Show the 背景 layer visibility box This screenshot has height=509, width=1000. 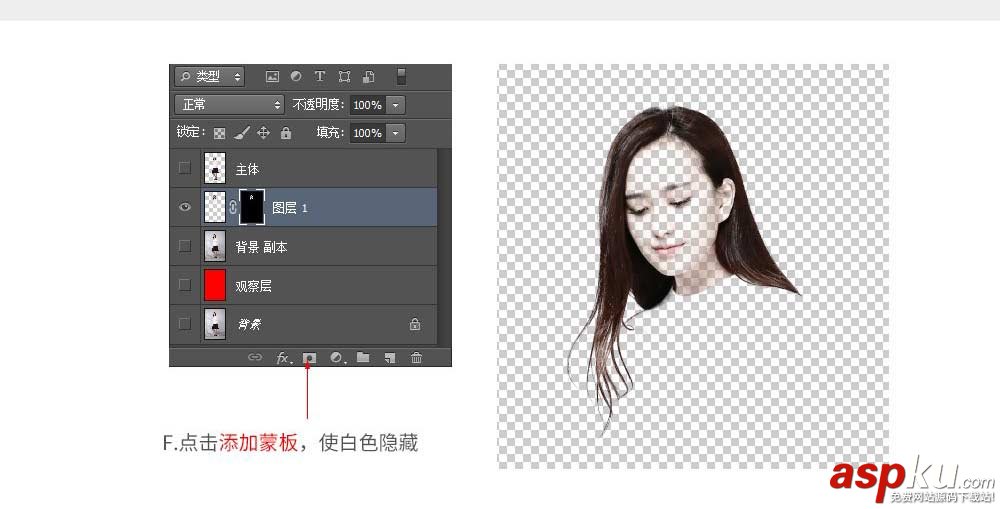[185, 323]
